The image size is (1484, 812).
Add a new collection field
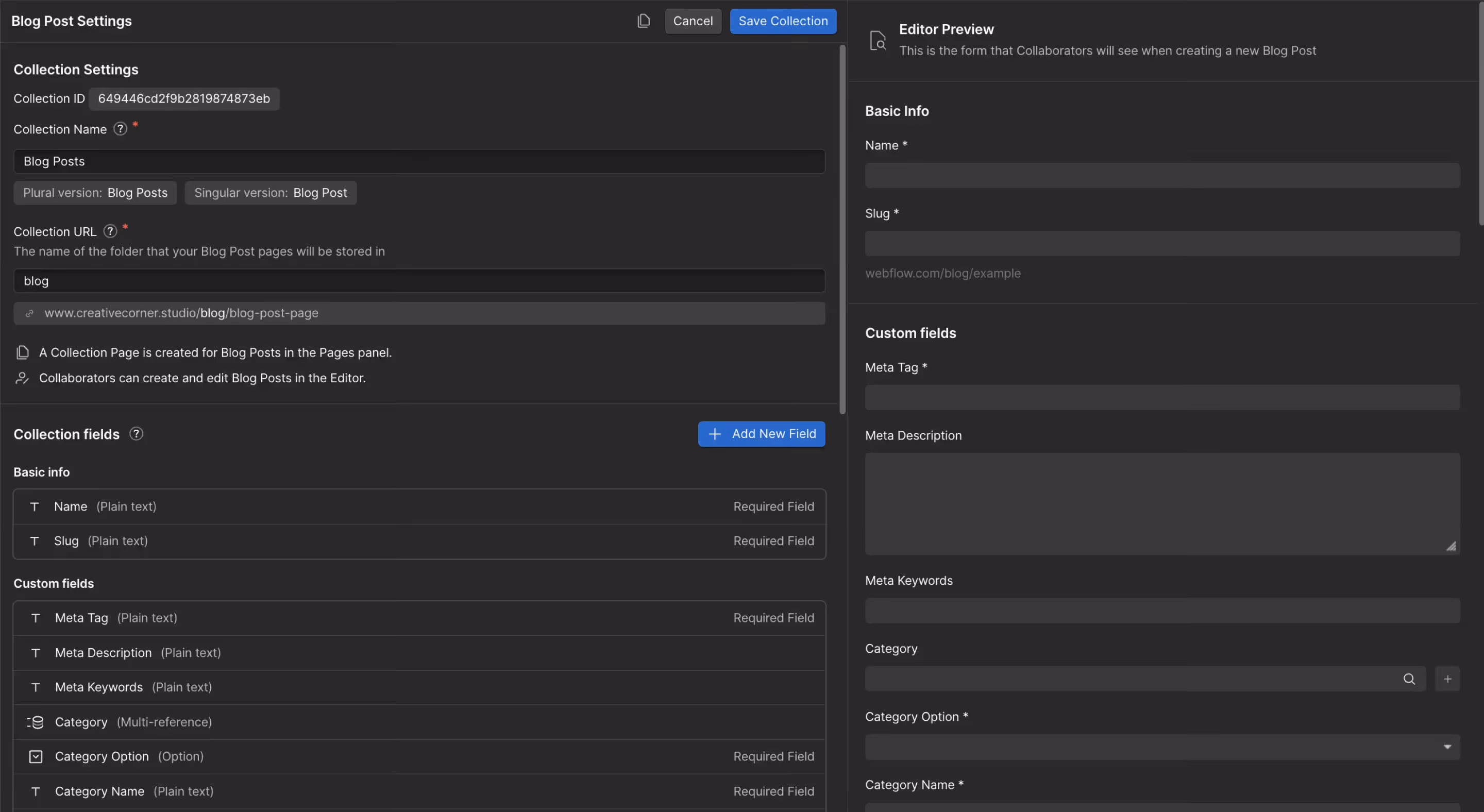pos(762,434)
